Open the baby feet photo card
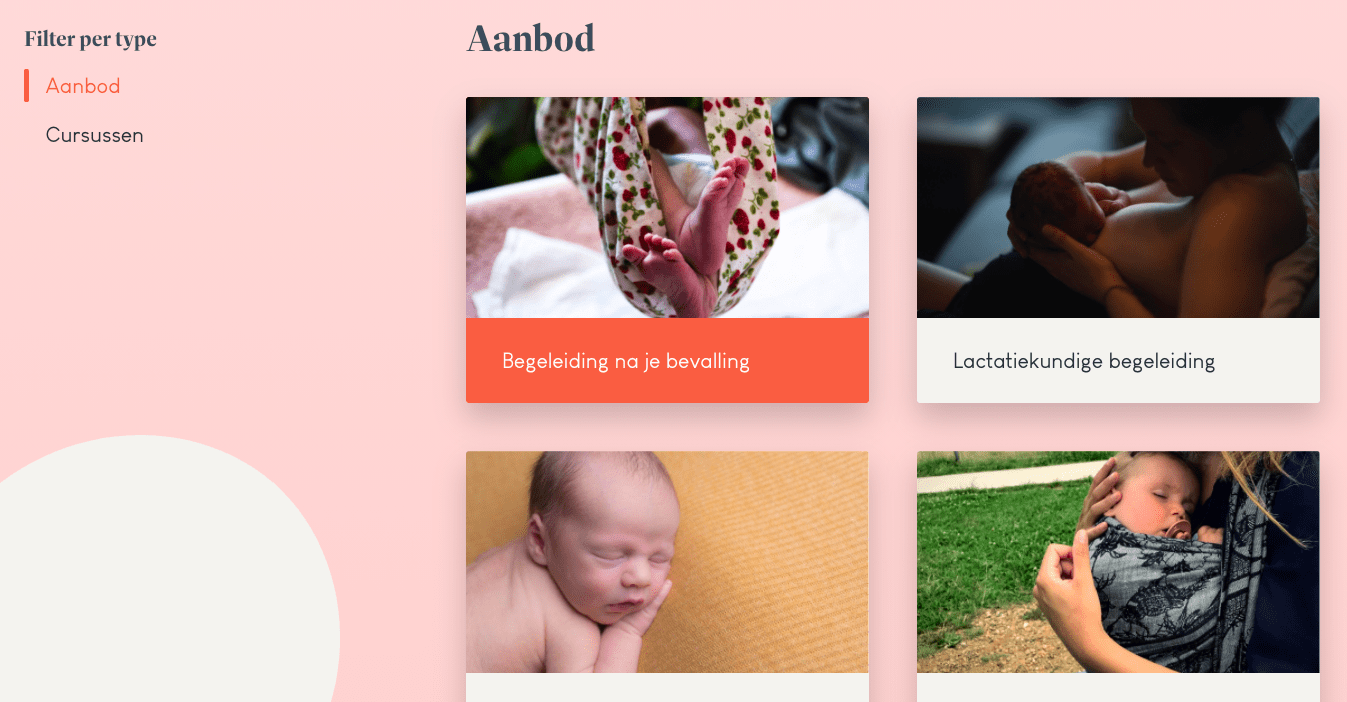 (x=667, y=208)
